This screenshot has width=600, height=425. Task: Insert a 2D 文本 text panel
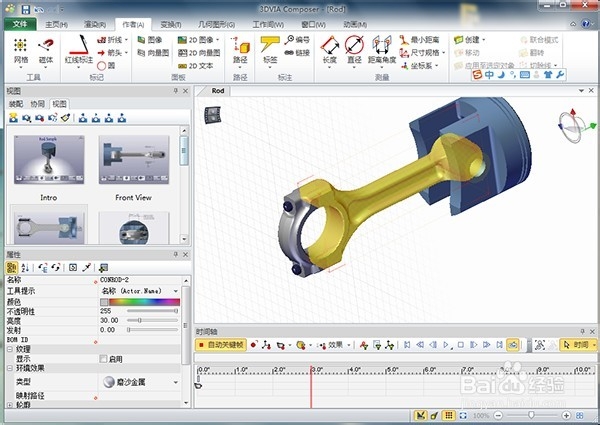pos(196,66)
